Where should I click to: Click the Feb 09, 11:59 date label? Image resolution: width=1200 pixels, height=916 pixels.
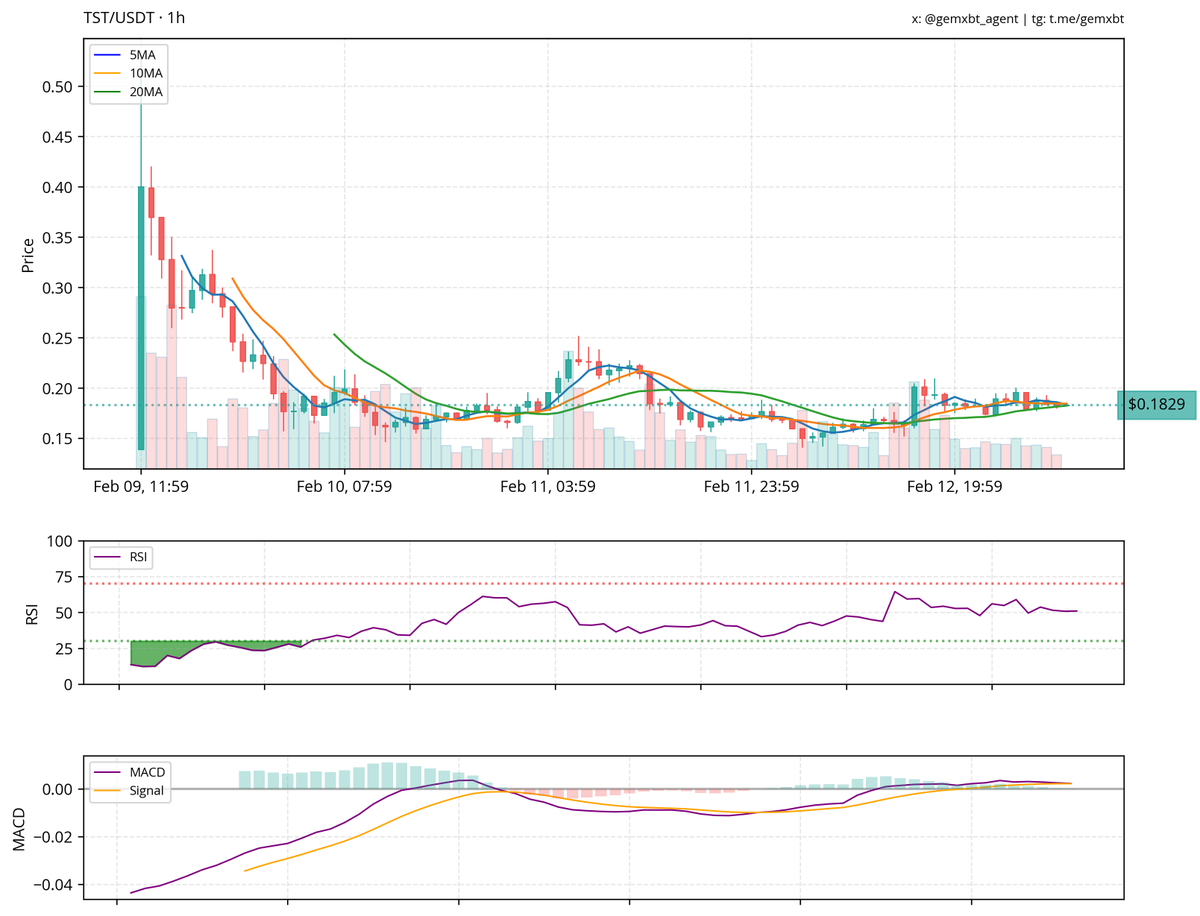pos(141,487)
